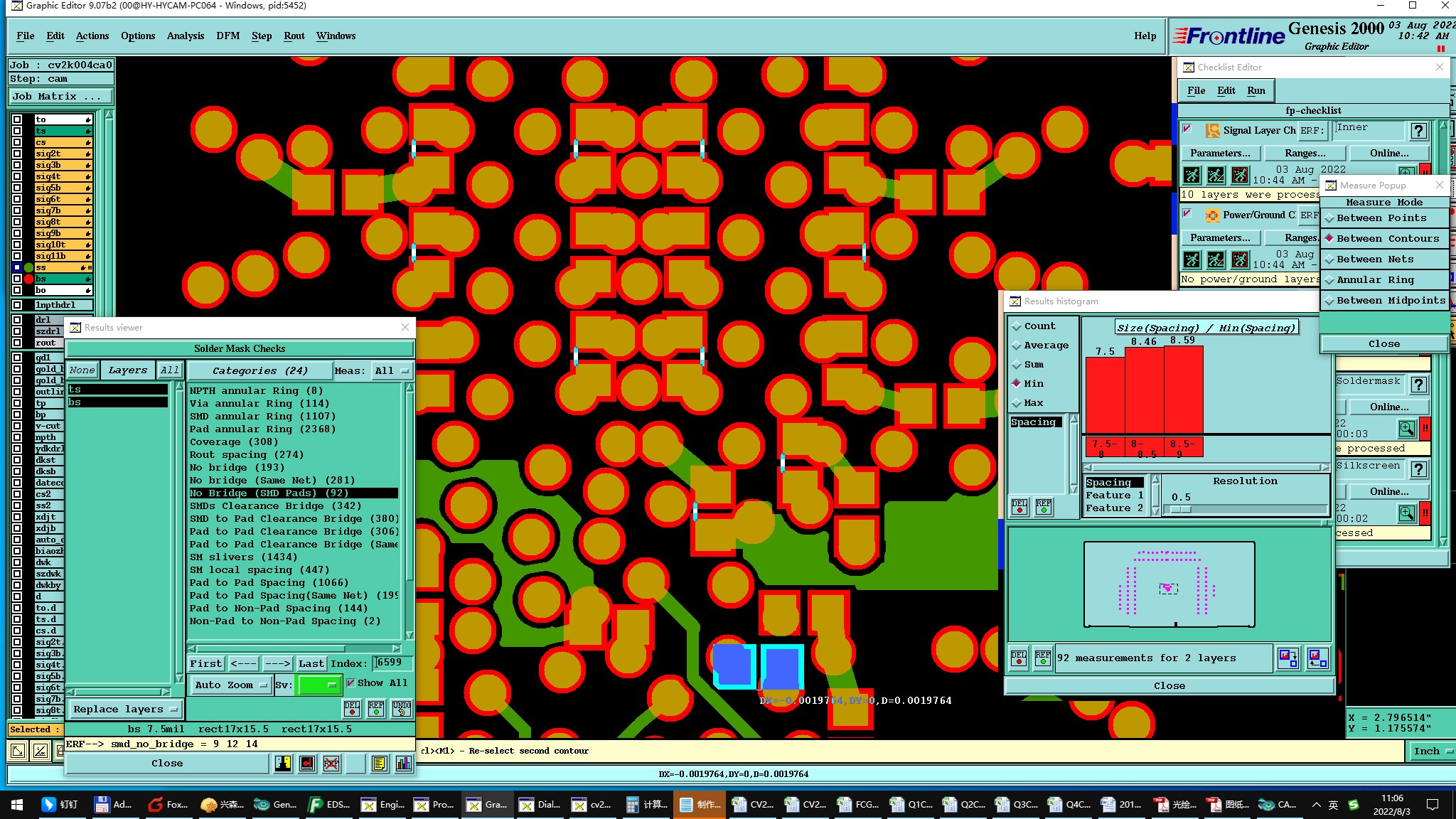The image size is (1456, 819).
Task: Open the File menu in Graphic Editor
Action: pyautogui.click(x=26, y=36)
